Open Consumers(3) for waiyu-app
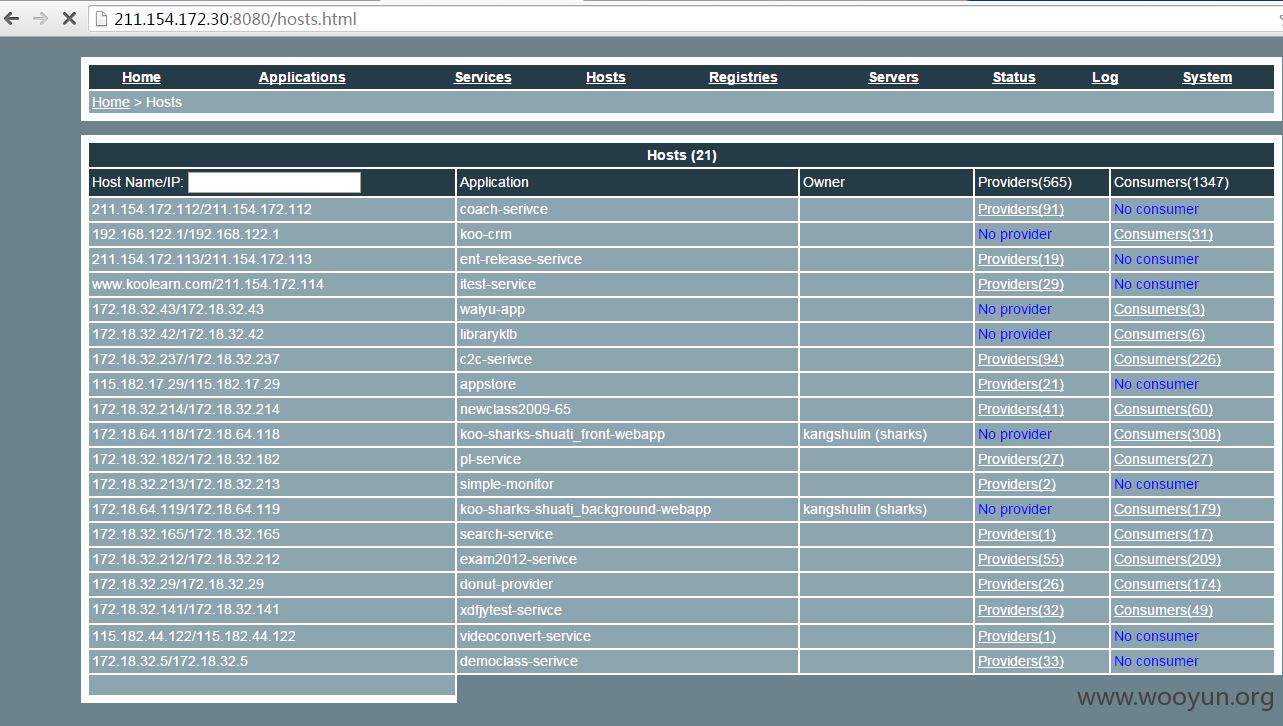The height and width of the screenshot is (726, 1283). pos(1159,309)
